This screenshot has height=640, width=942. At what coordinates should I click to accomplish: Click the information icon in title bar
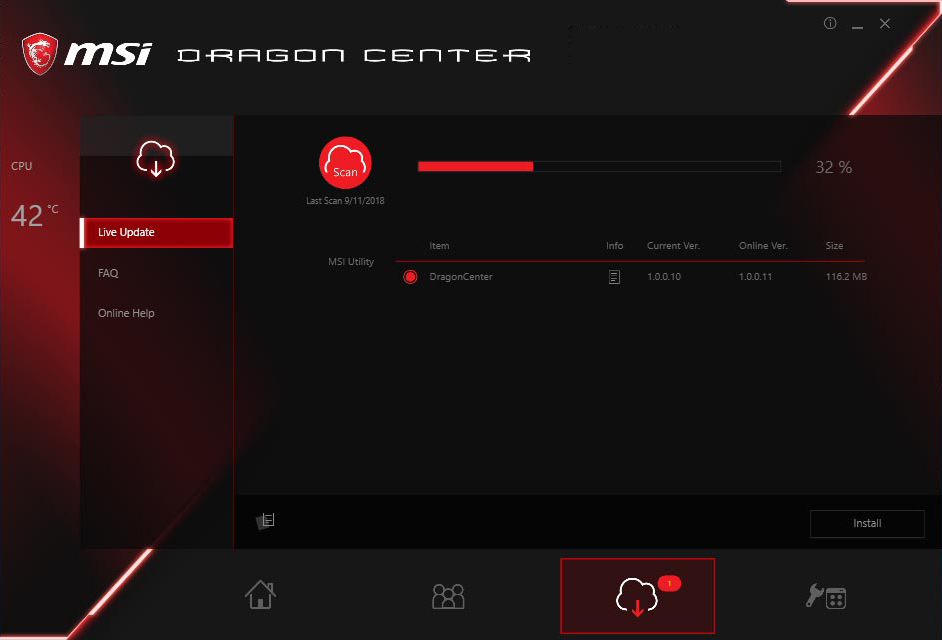pos(830,24)
